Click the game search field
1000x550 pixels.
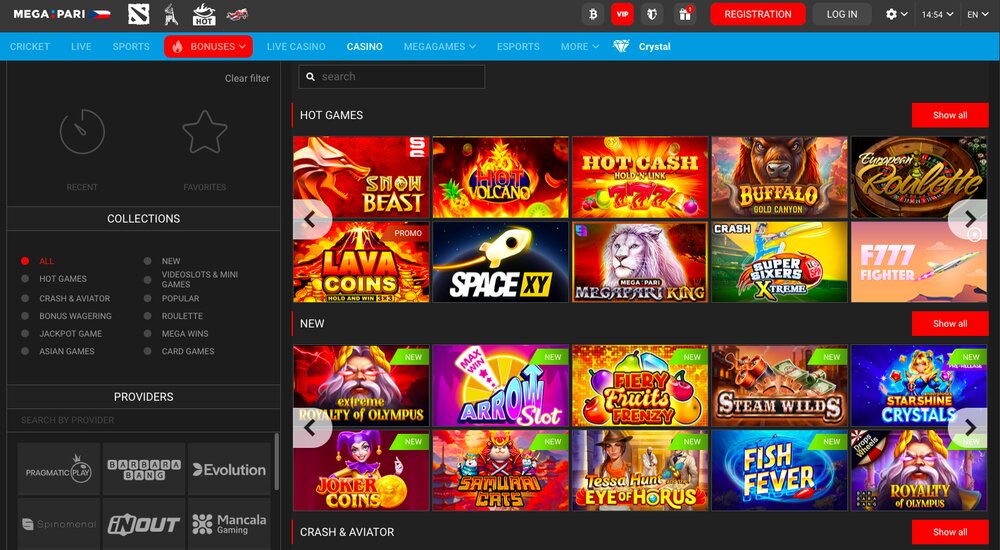click(392, 77)
